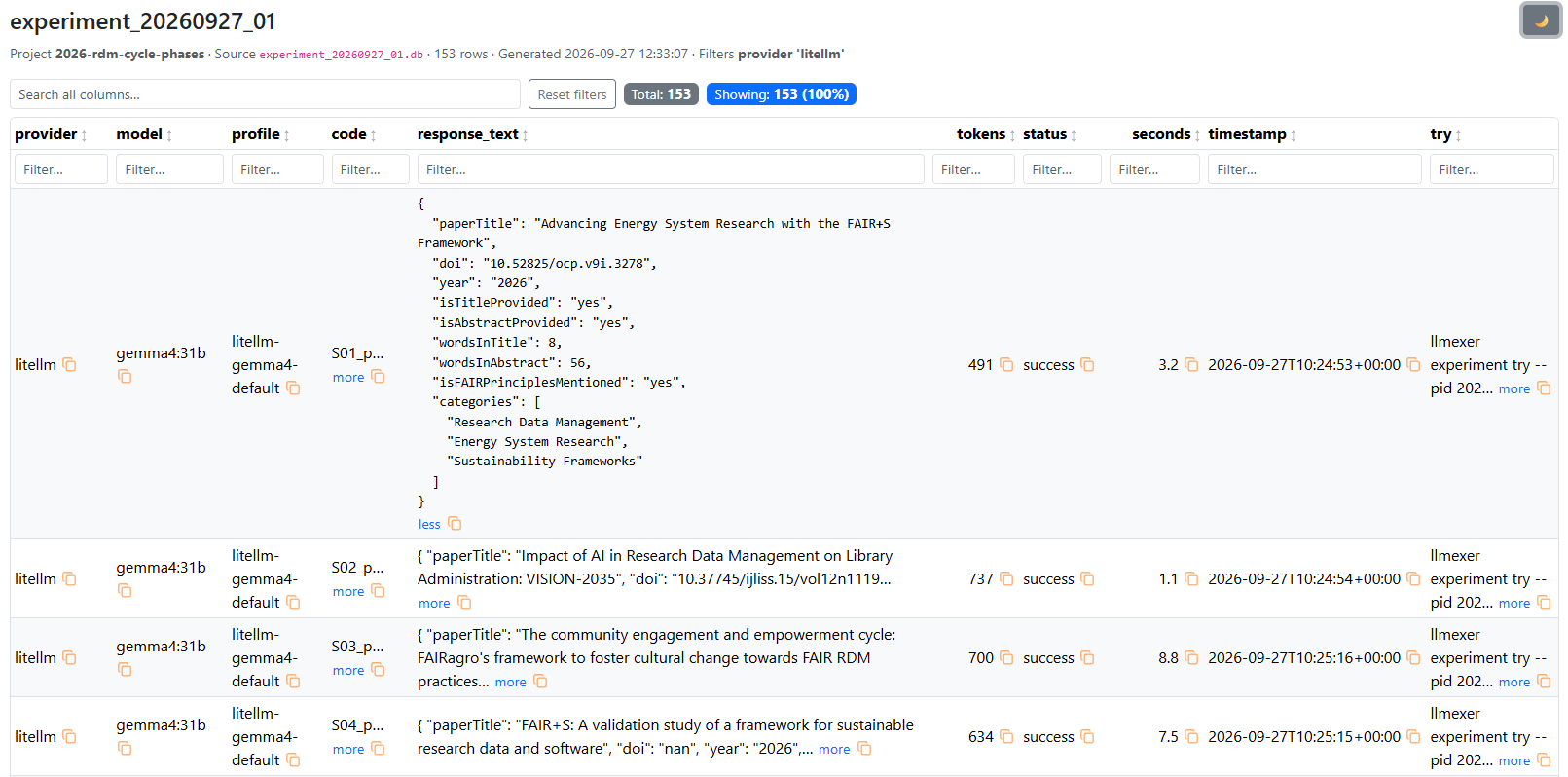Focus the tokens filter box
Image resolution: width=1568 pixels, height=777 pixels.
(973, 169)
